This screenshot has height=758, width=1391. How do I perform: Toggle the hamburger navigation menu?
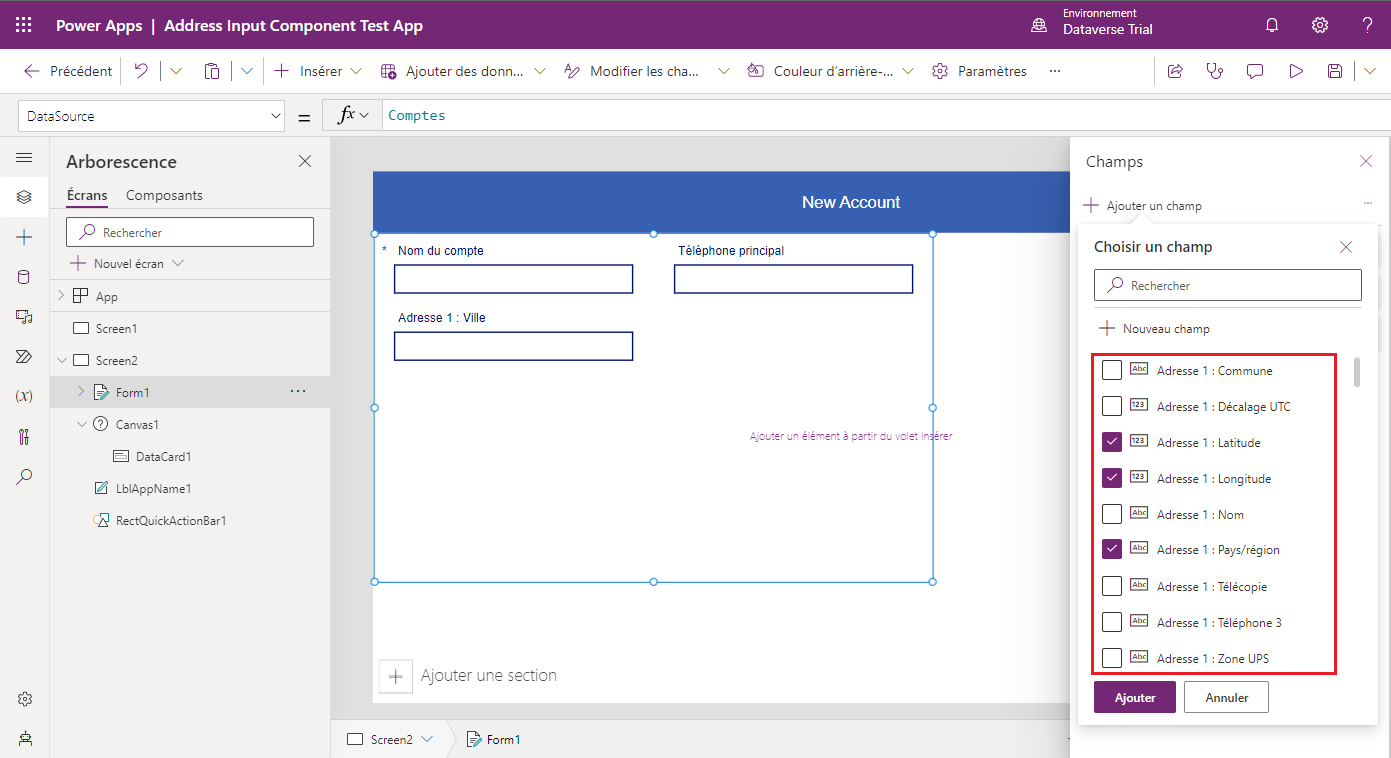[x=24, y=158]
